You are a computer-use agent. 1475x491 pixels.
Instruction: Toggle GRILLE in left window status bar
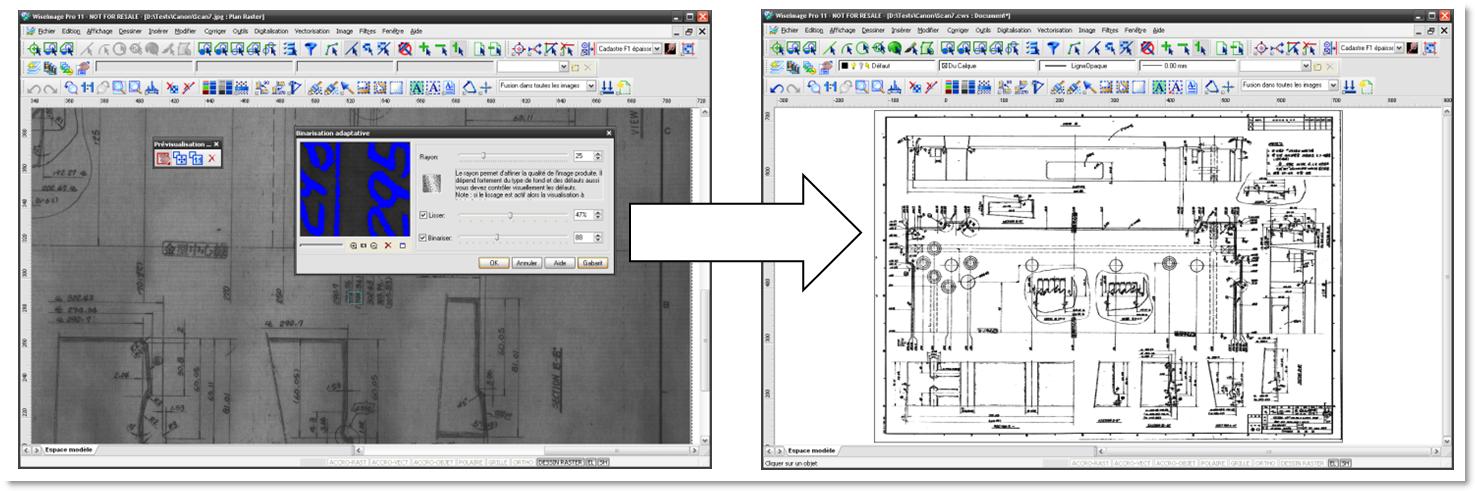tap(498, 463)
